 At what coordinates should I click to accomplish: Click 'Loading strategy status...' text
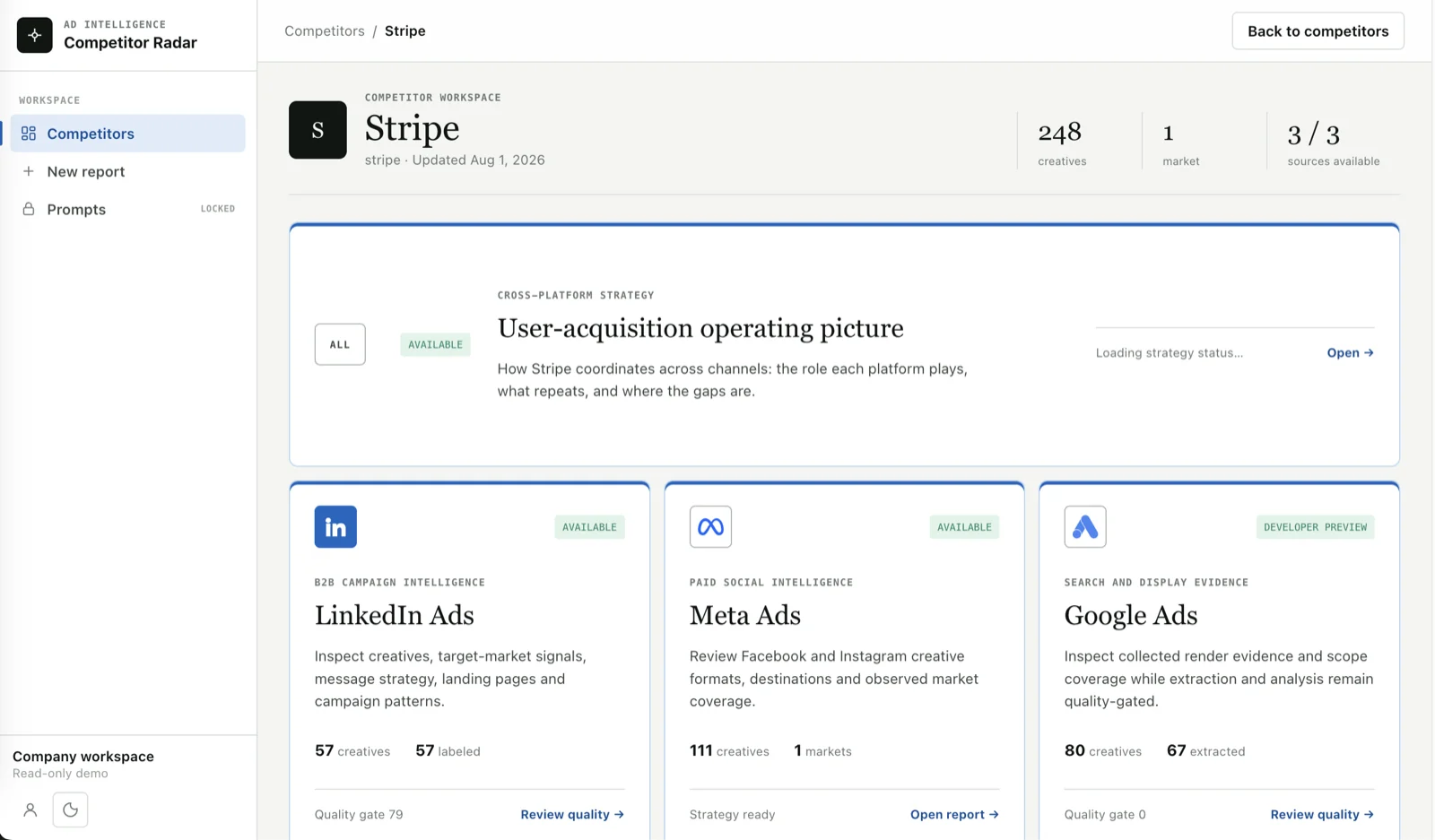1169,353
